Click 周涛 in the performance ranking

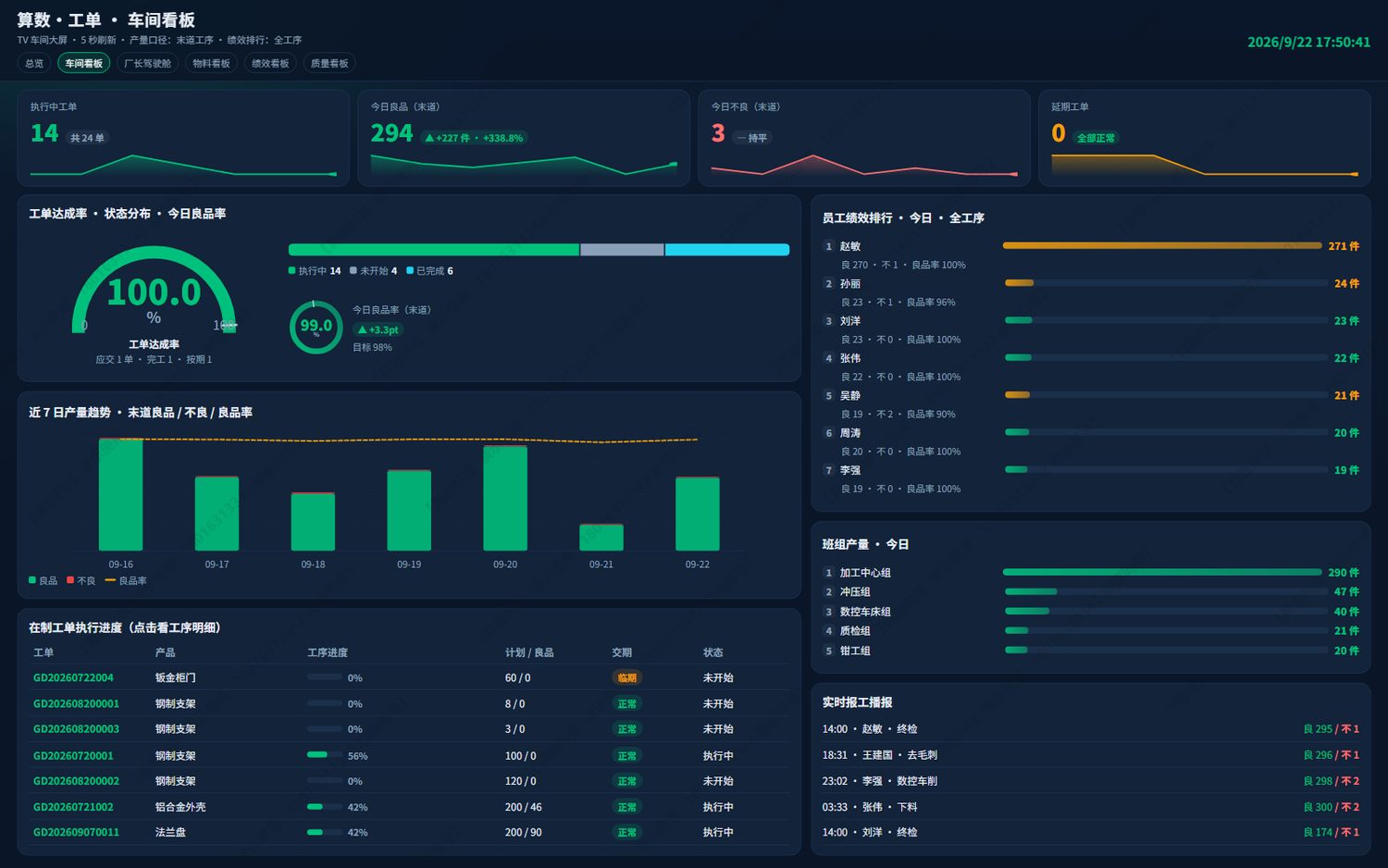point(1091,441)
